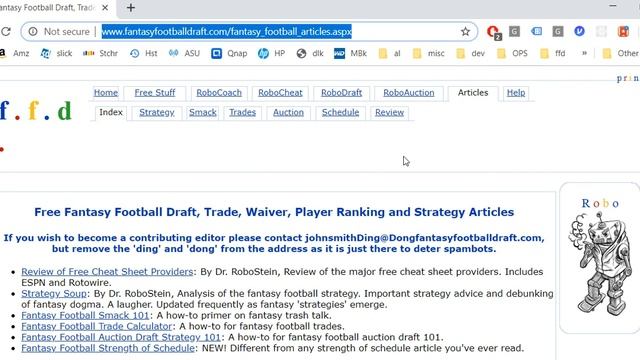Close the Fantasy Football Draft tab
Screen dimensions: 640x360
tap(105, 8)
